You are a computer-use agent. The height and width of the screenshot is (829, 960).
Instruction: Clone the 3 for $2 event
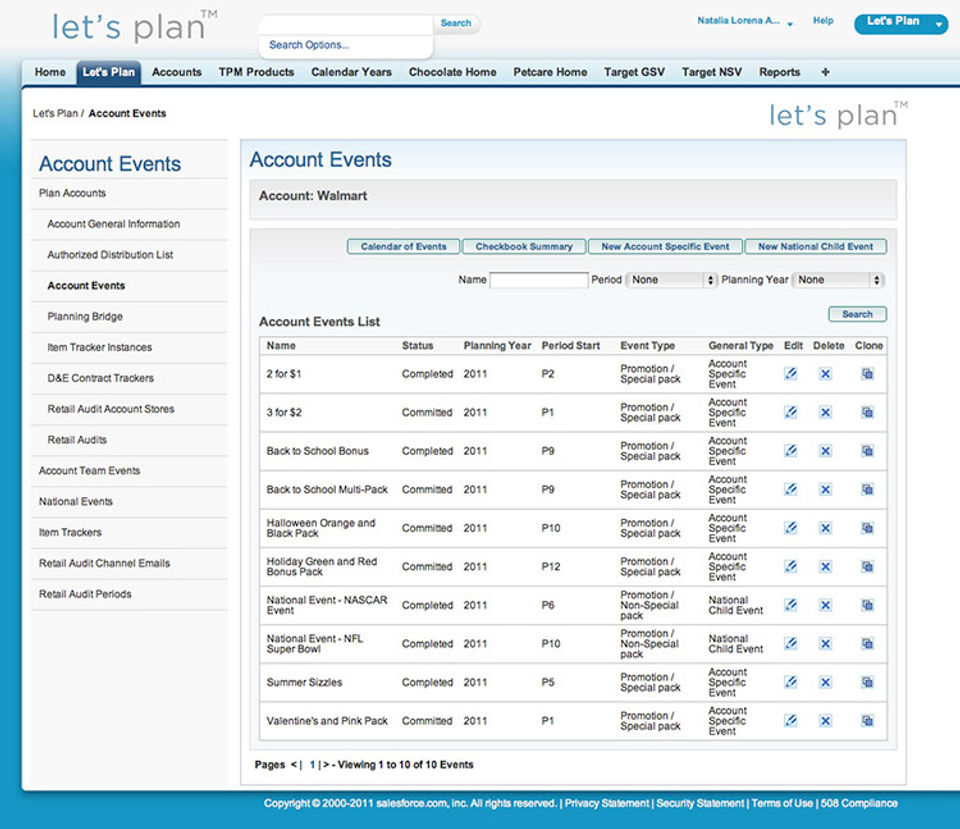click(x=868, y=412)
